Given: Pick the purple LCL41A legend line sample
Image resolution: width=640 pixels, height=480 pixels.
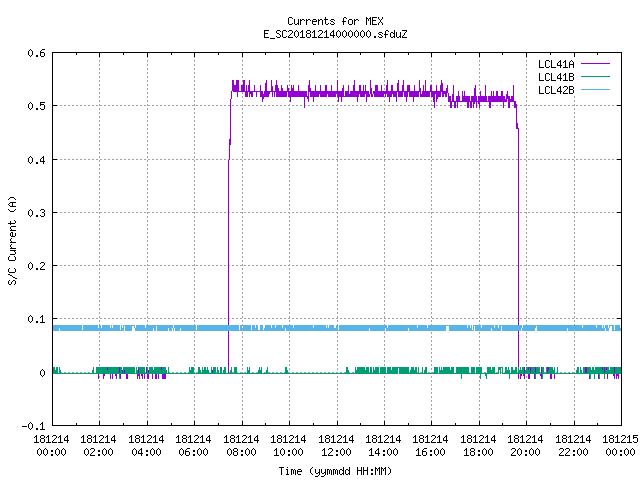Looking at the screenshot, I should point(595,64).
